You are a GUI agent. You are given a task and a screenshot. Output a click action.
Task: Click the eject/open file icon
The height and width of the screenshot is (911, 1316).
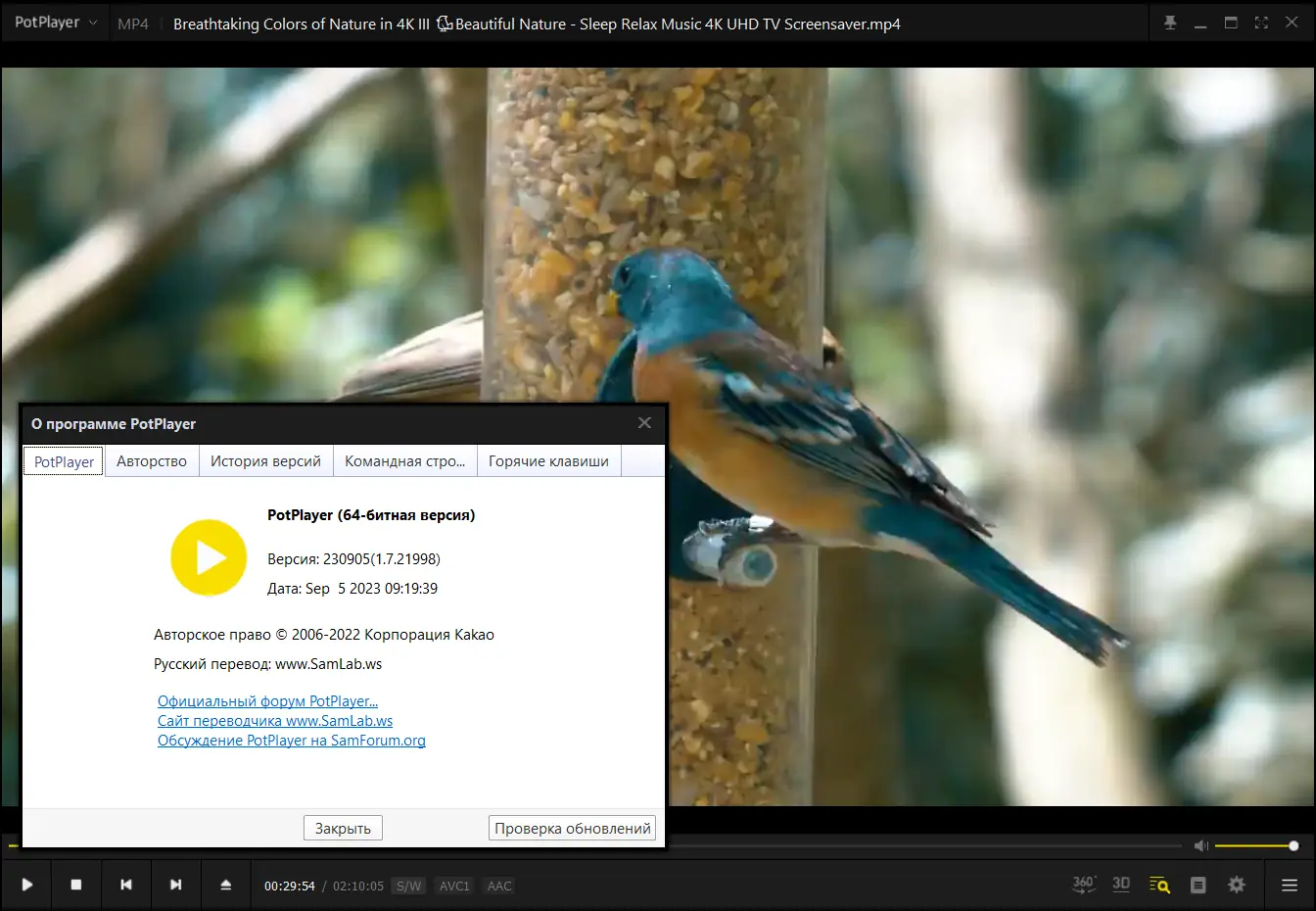coord(226,886)
